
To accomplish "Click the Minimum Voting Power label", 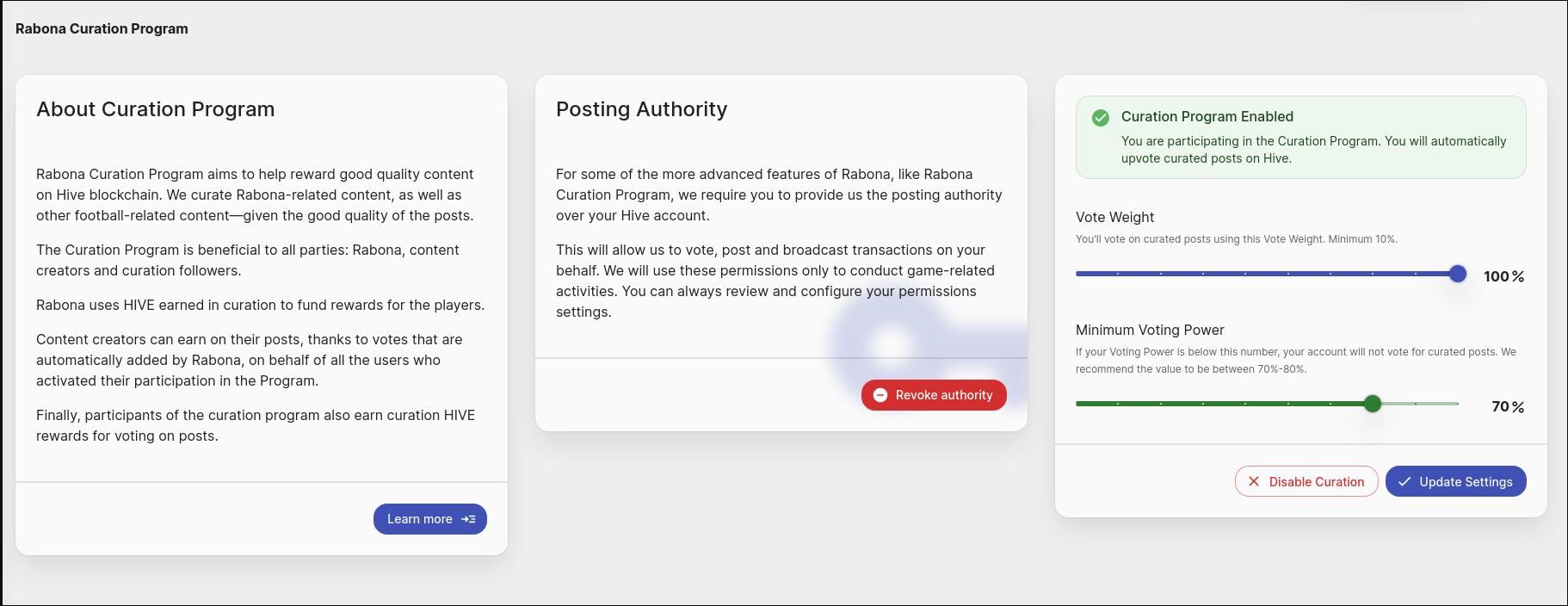I will coord(1150,330).
